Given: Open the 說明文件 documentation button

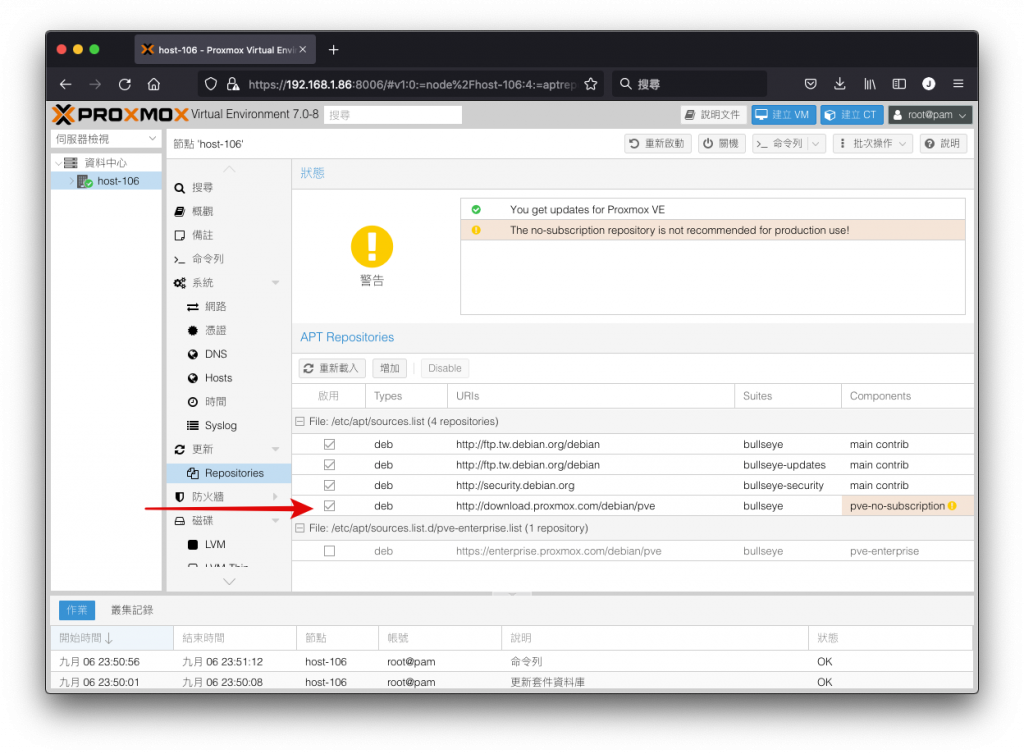Looking at the screenshot, I should pos(712,114).
